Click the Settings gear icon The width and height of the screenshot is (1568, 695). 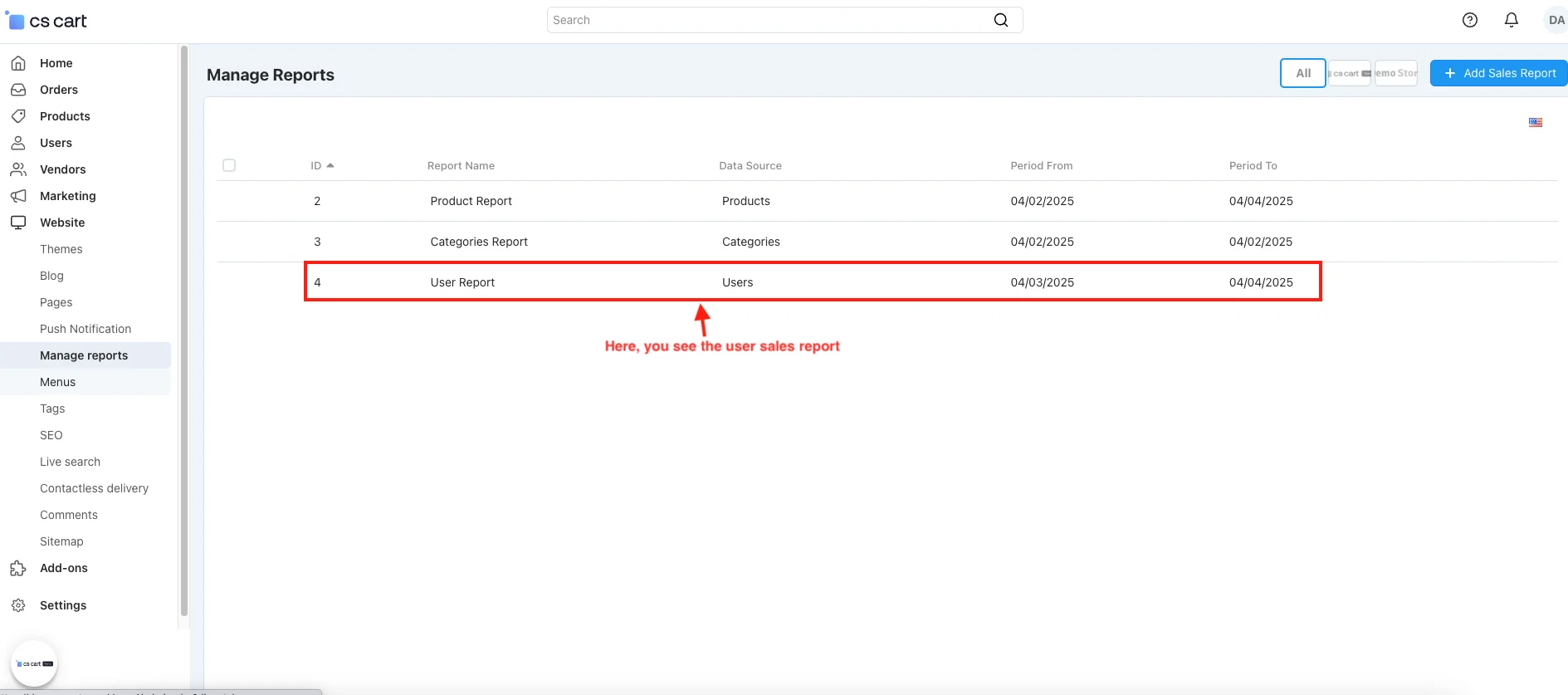pyautogui.click(x=18, y=605)
